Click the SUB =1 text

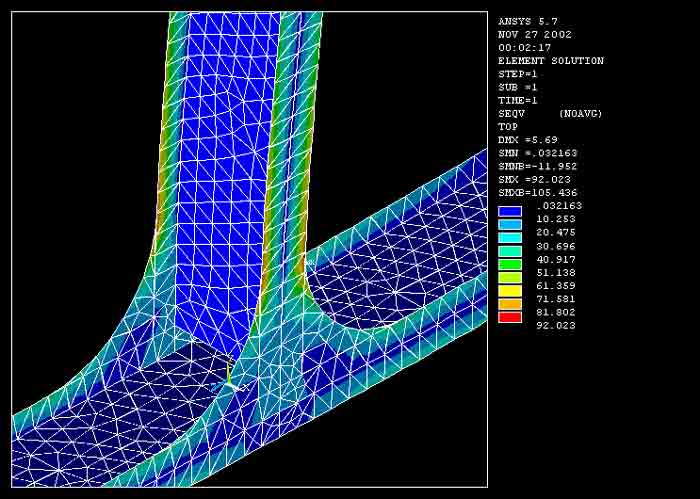518,87
